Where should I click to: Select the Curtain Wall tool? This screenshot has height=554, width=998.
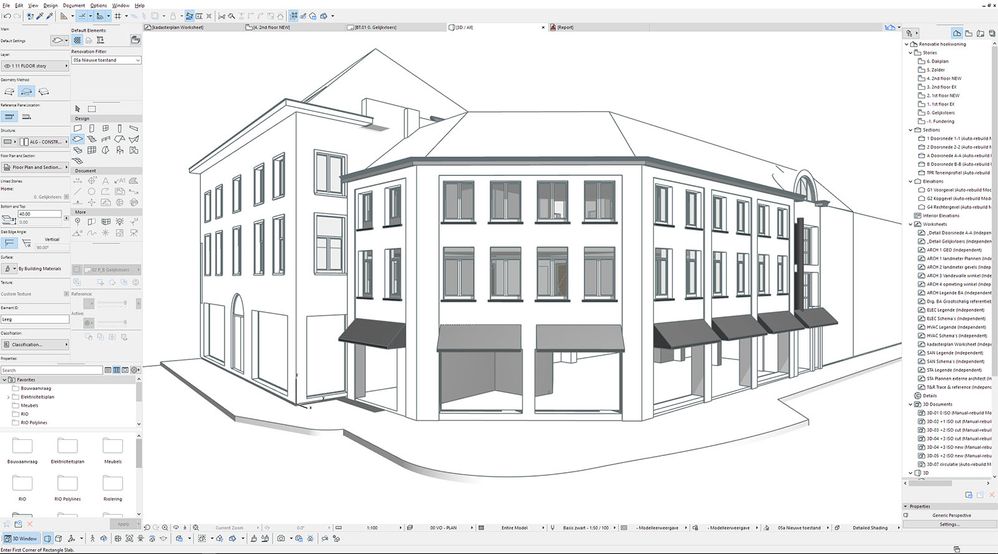coord(92,150)
